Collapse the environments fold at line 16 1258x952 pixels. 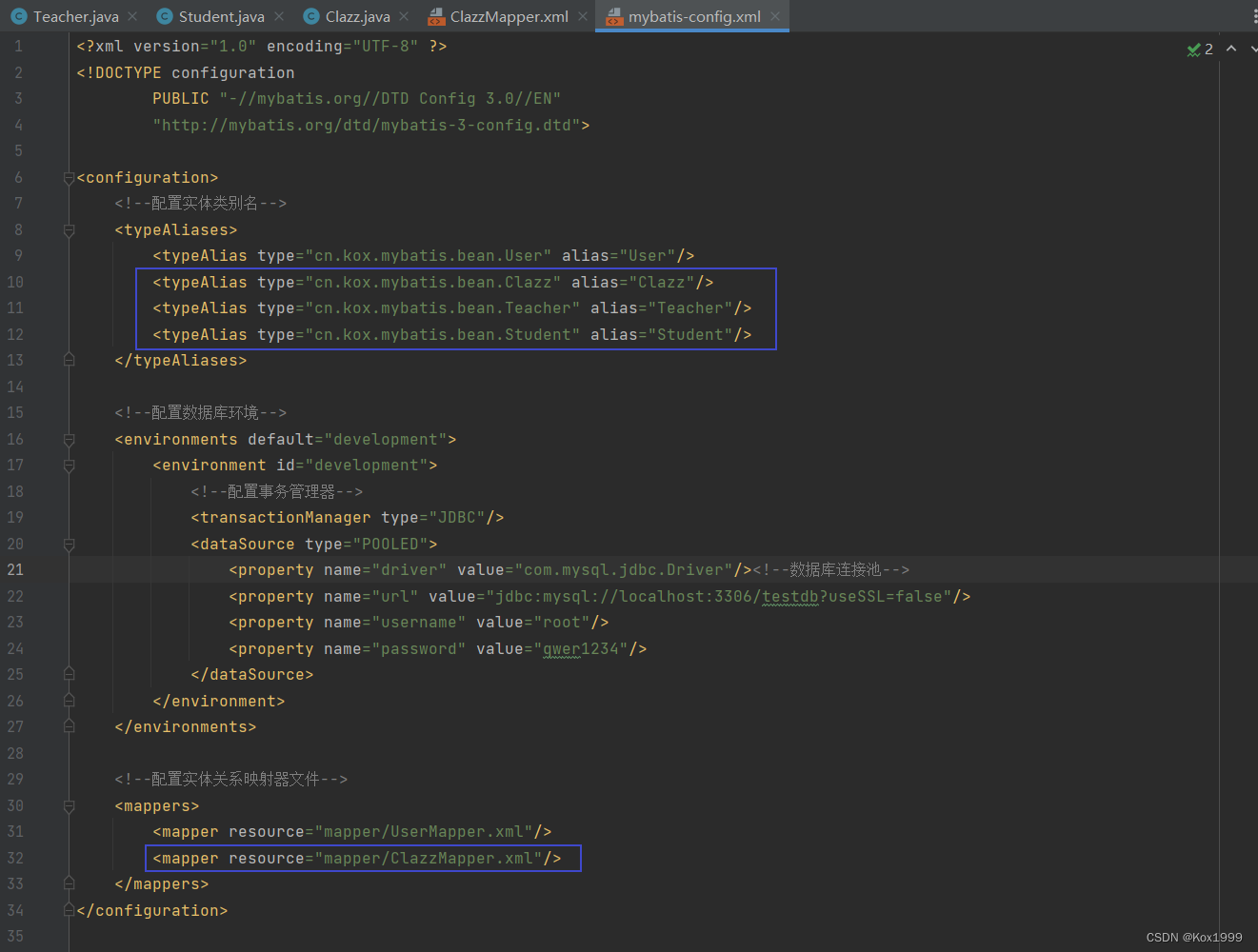coord(69,440)
